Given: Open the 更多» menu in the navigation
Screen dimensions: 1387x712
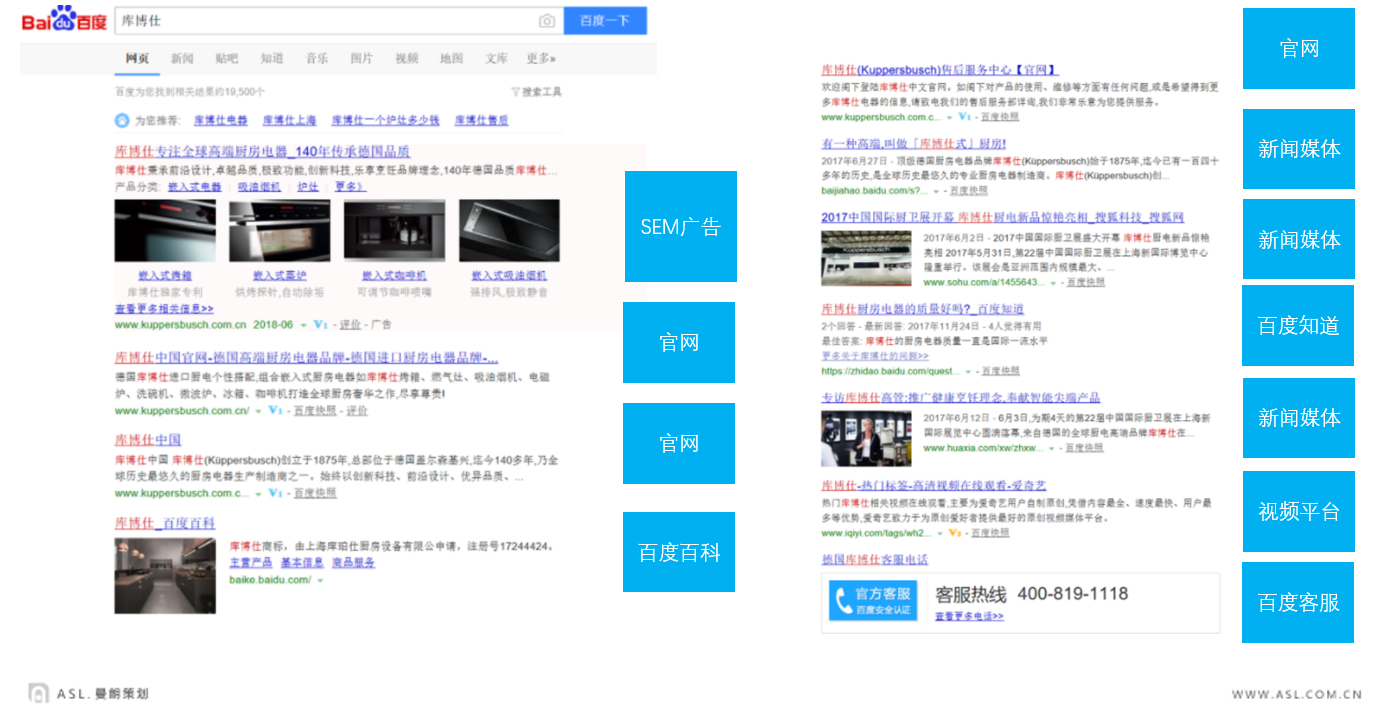Looking at the screenshot, I should click(541, 59).
